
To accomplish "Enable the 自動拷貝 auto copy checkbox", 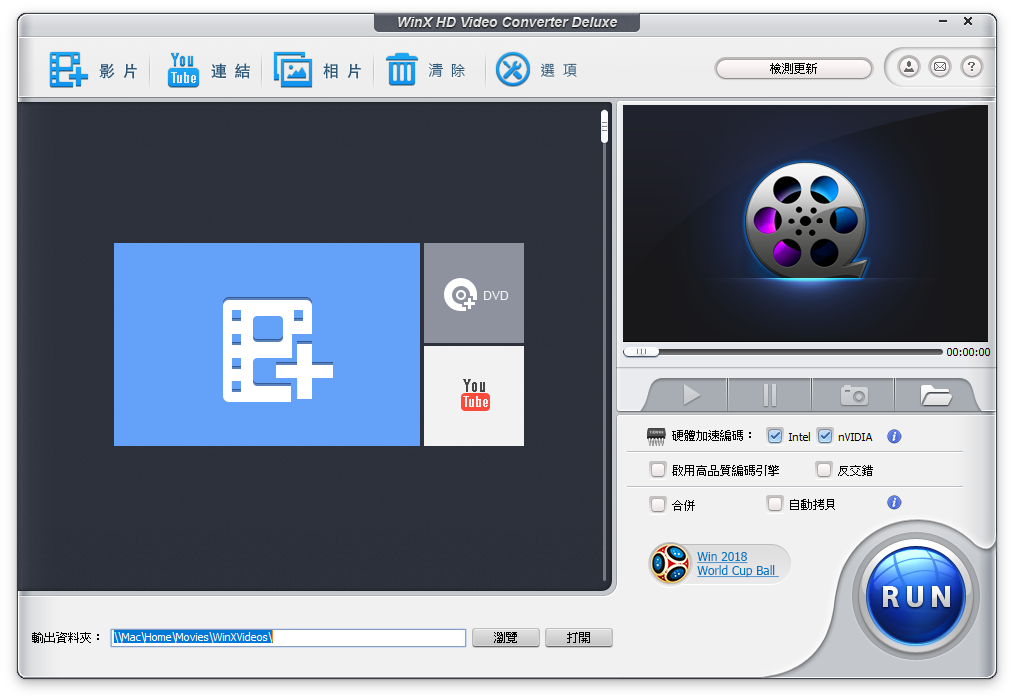I will tap(775, 503).
